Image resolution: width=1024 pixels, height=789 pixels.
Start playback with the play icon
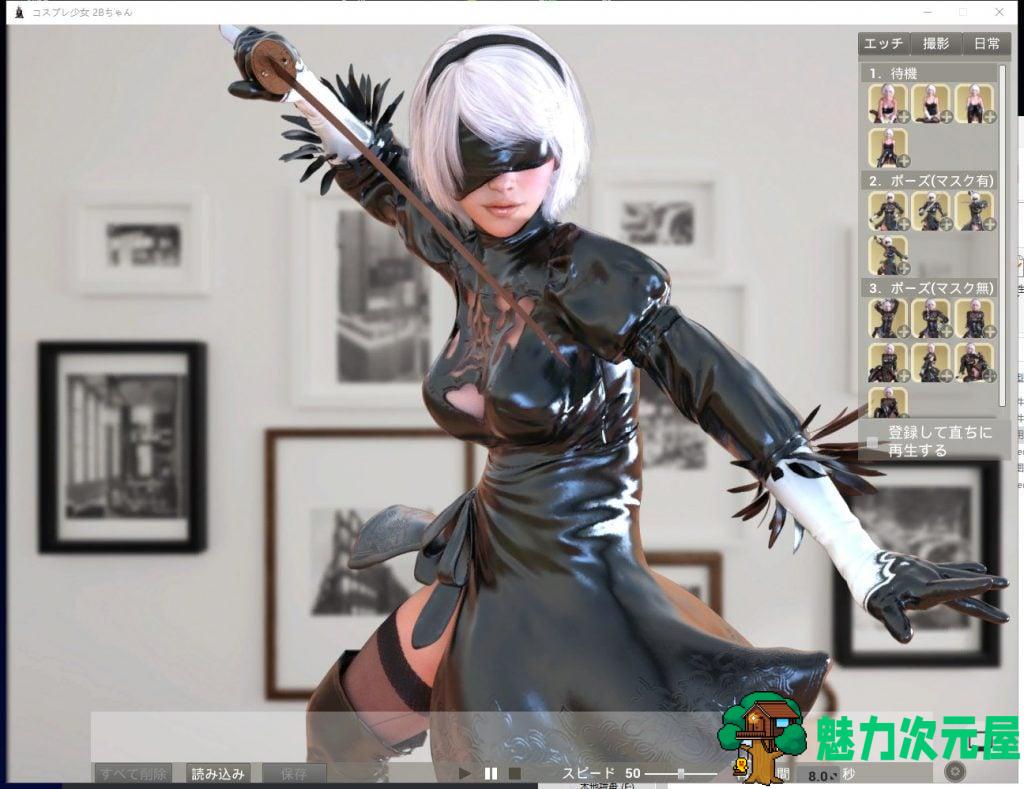click(x=464, y=774)
